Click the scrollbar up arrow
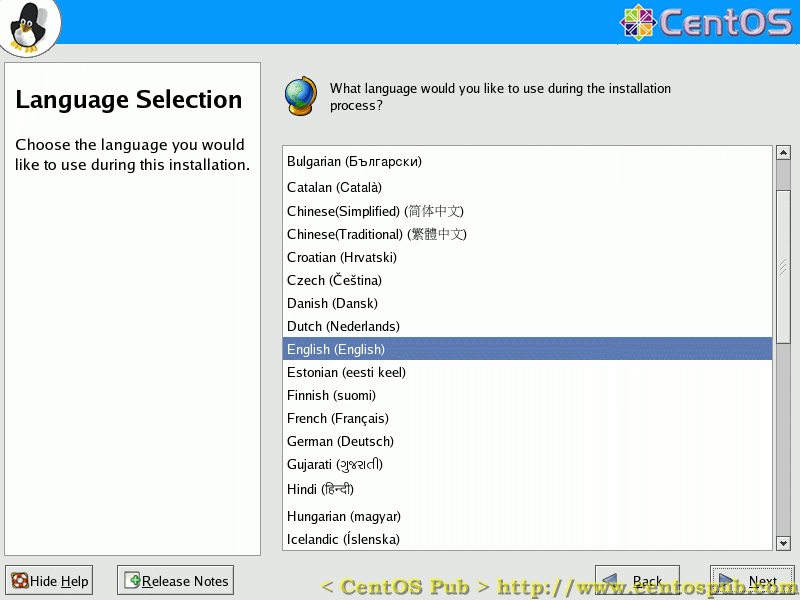 pyautogui.click(x=783, y=153)
